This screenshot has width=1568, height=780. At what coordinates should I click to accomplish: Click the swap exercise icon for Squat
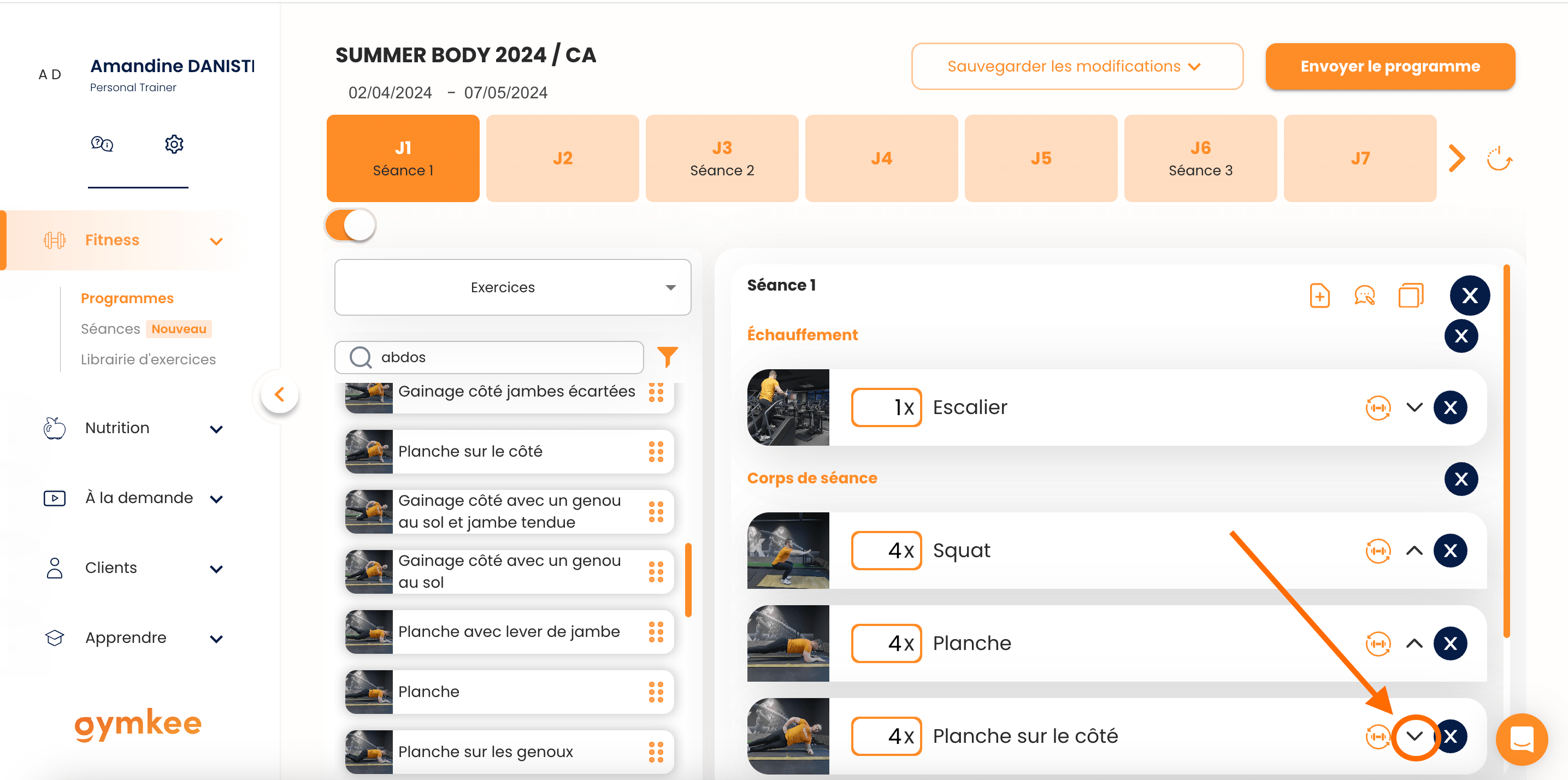1377,551
